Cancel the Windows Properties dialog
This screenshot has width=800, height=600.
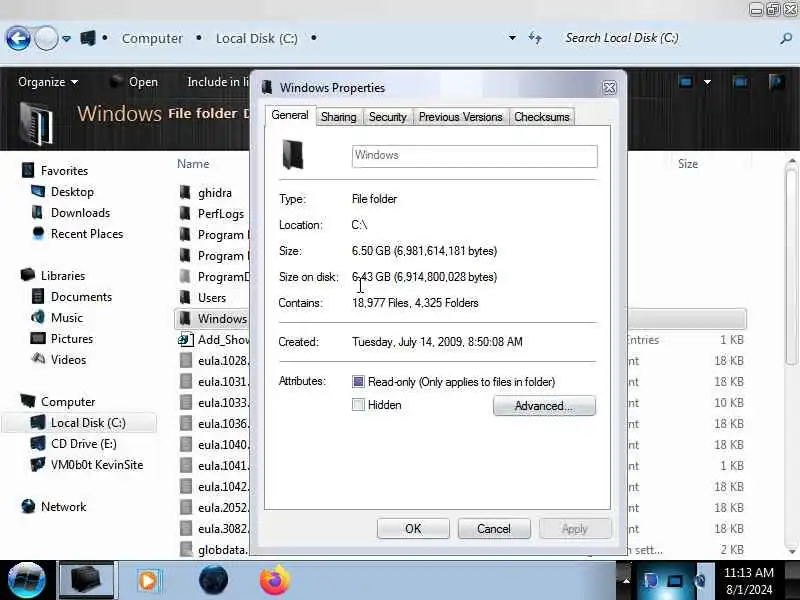tap(494, 529)
